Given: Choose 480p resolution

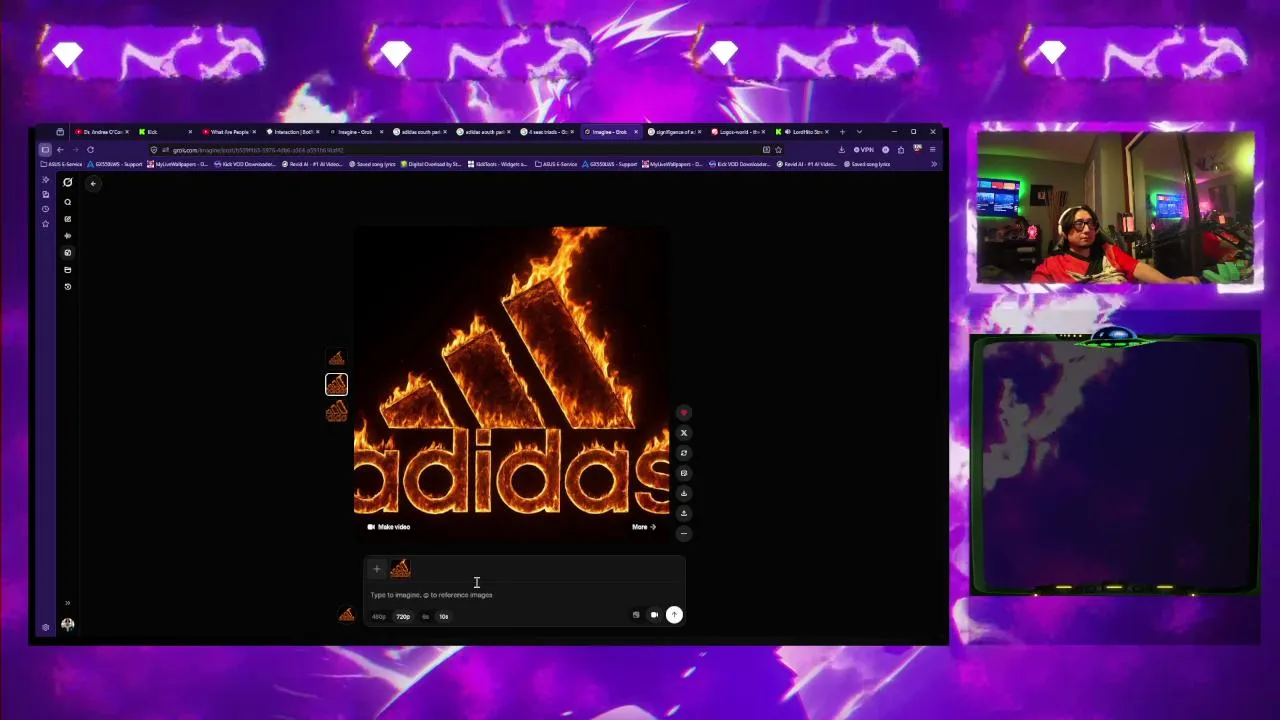Looking at the screenshot, I should [x=379, y=617].
